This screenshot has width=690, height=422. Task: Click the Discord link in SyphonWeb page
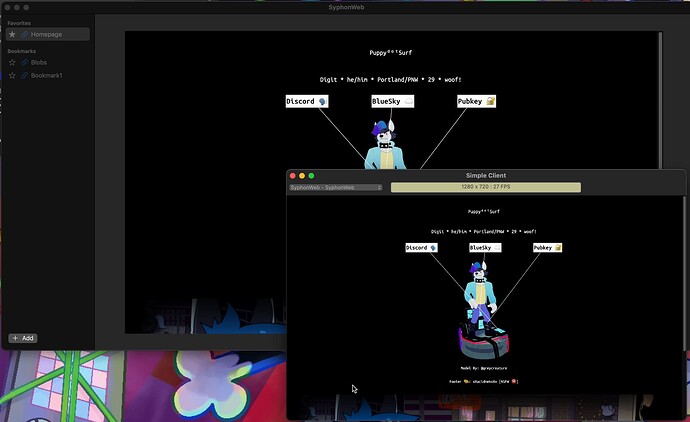coord(307,101)
